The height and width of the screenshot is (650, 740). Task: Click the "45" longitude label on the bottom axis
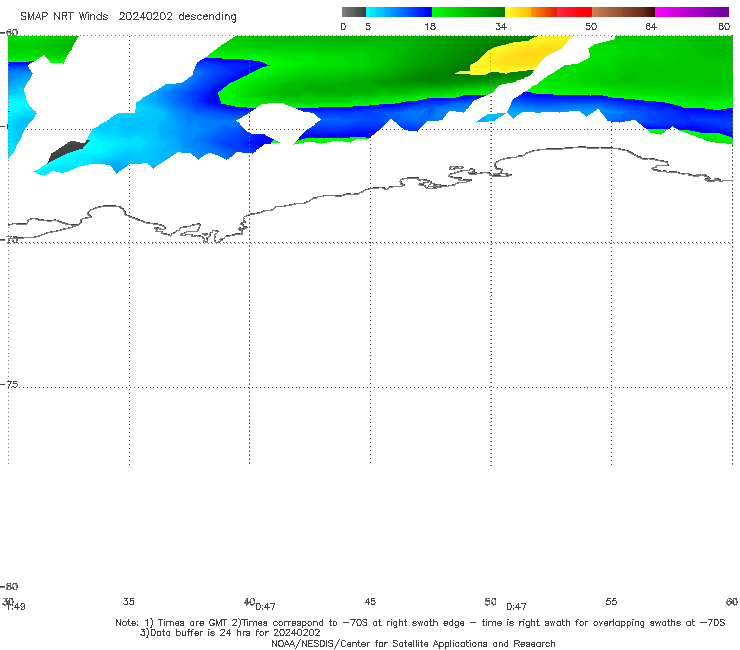(x=370, y=601)
